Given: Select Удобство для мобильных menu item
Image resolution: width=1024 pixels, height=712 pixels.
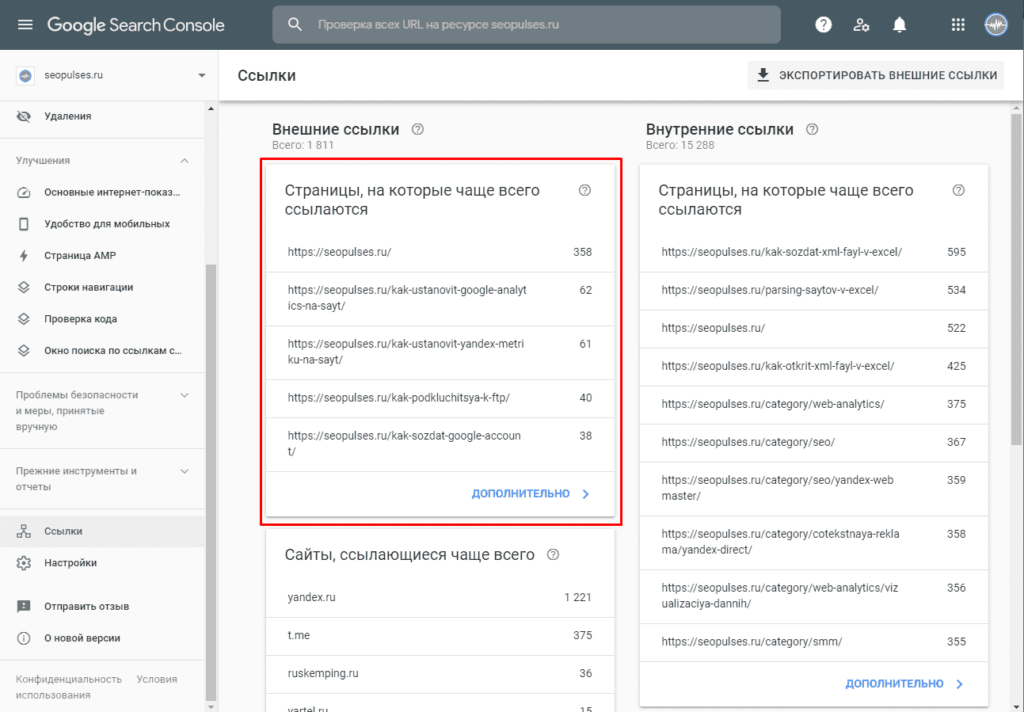Looking at the screenshot, I should tap(107, 224).
